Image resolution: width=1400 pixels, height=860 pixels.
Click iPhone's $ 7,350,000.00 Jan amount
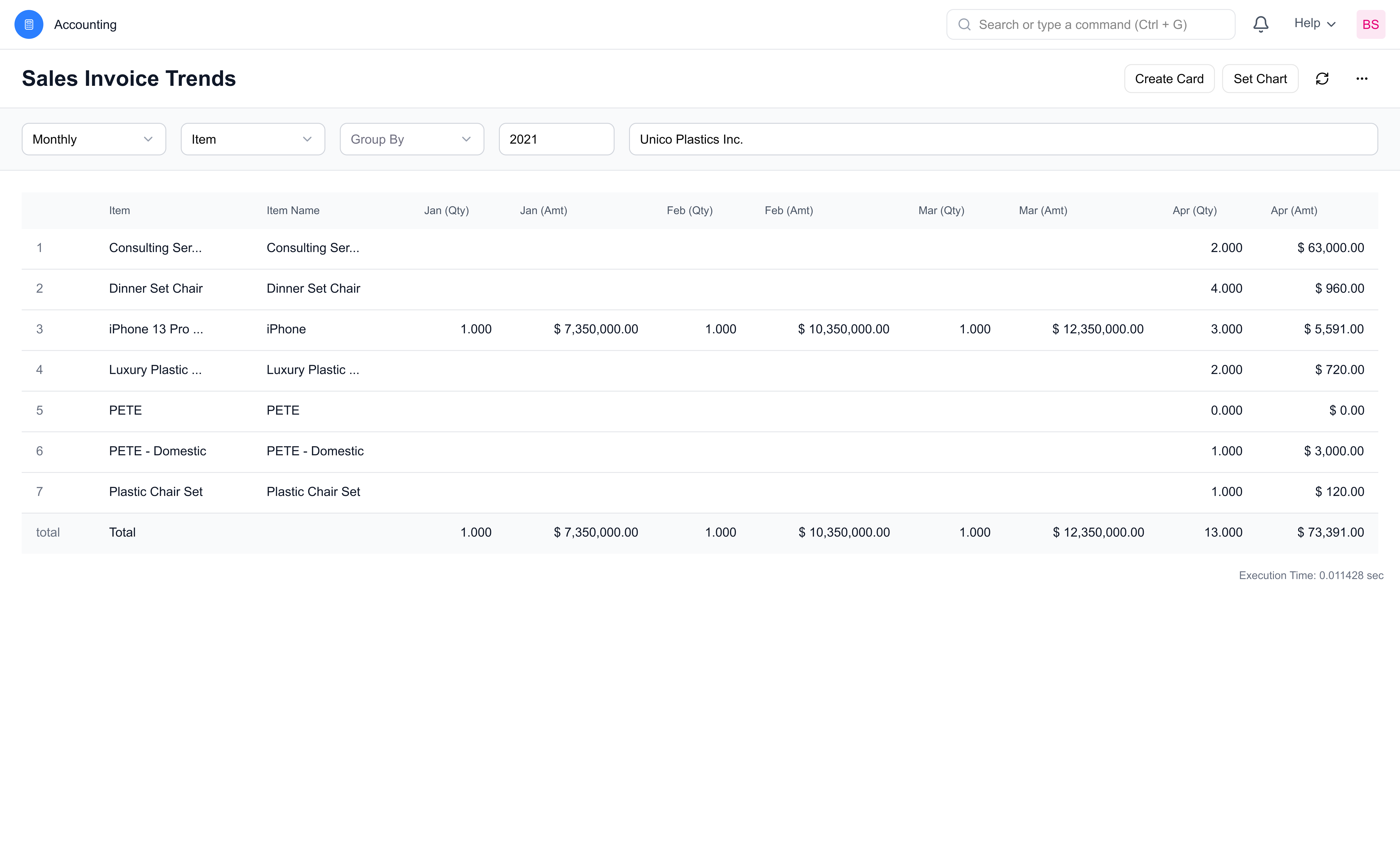pyautogui.click(x=596, y=329)
